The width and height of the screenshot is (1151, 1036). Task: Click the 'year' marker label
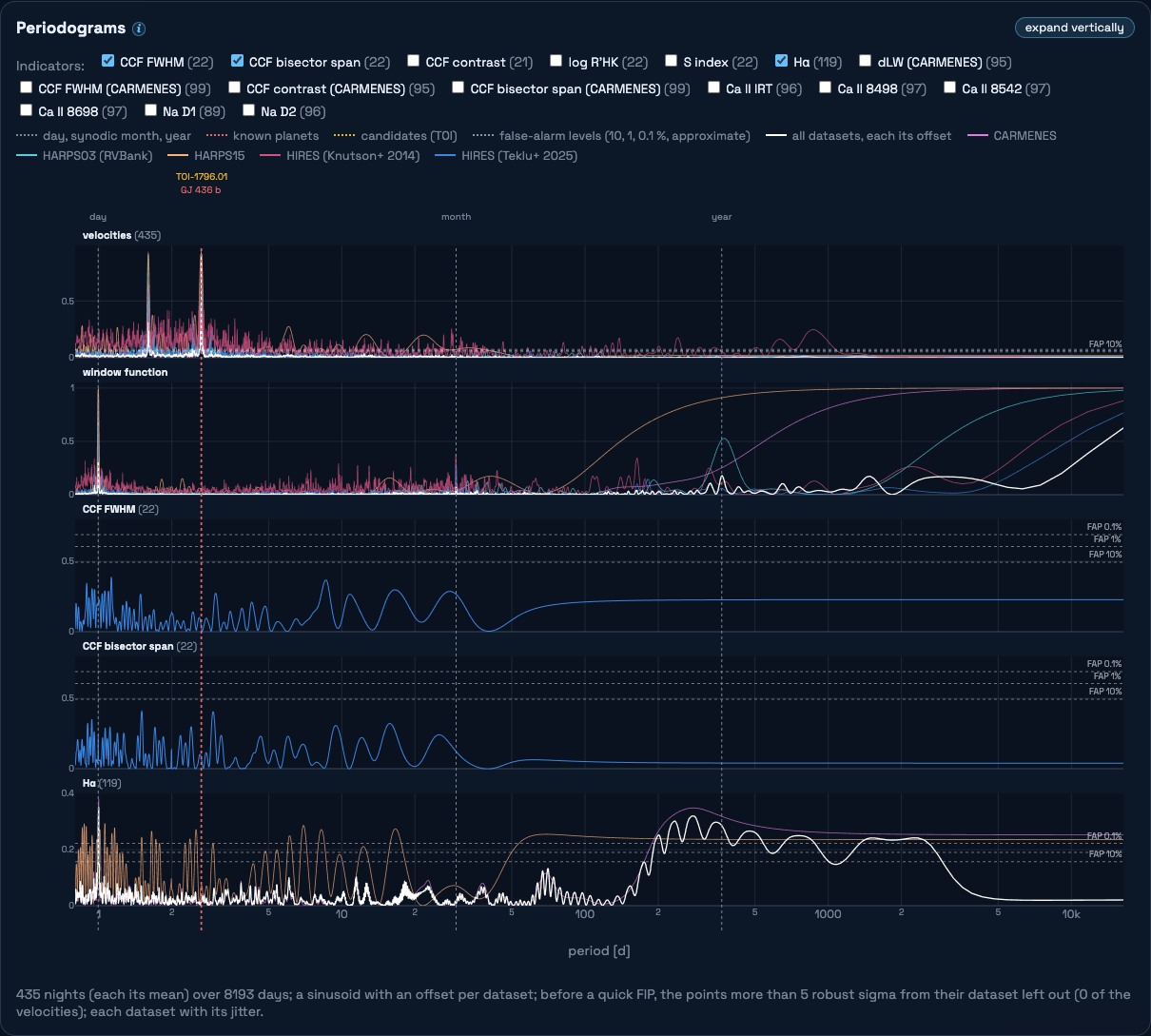click(722, 217)
